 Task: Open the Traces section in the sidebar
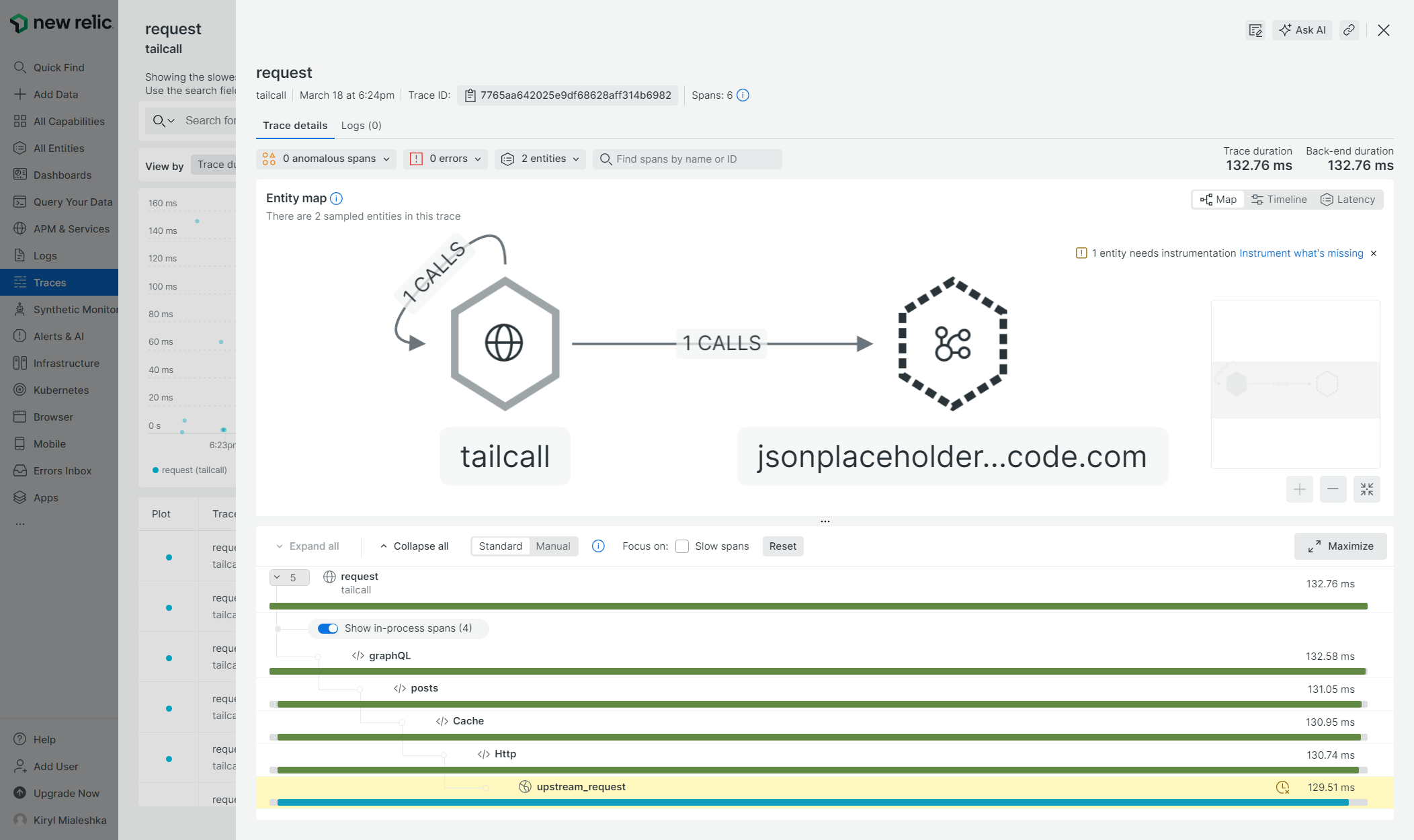click(50, 282)
